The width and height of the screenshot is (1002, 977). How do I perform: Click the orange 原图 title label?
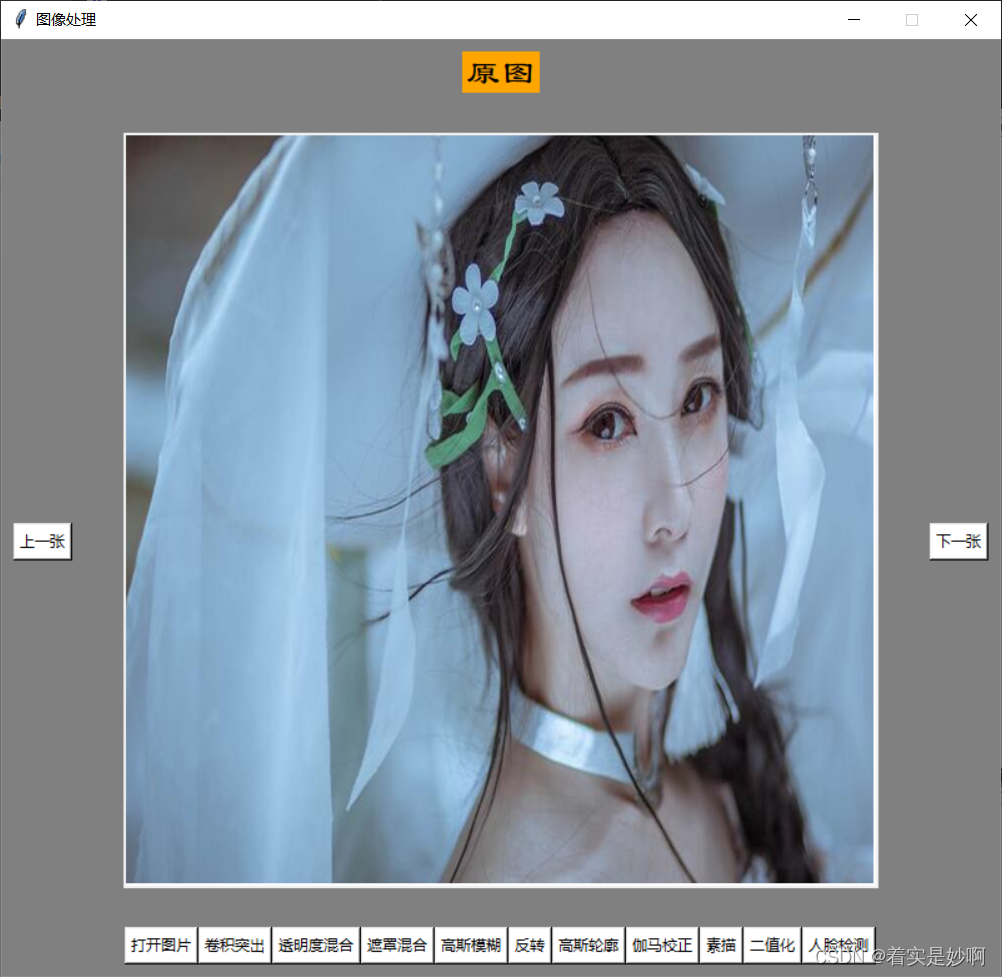[500, 72]
